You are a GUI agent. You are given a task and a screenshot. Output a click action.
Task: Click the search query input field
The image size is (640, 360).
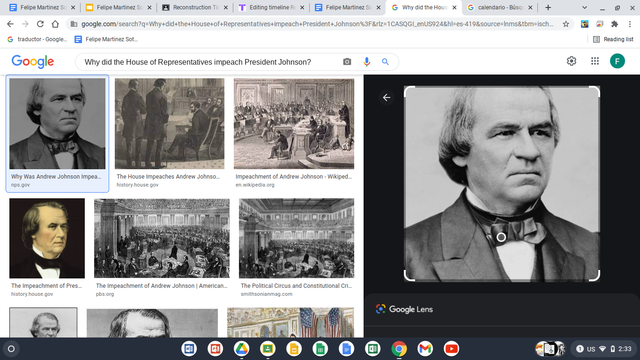(x=208, y=62)
